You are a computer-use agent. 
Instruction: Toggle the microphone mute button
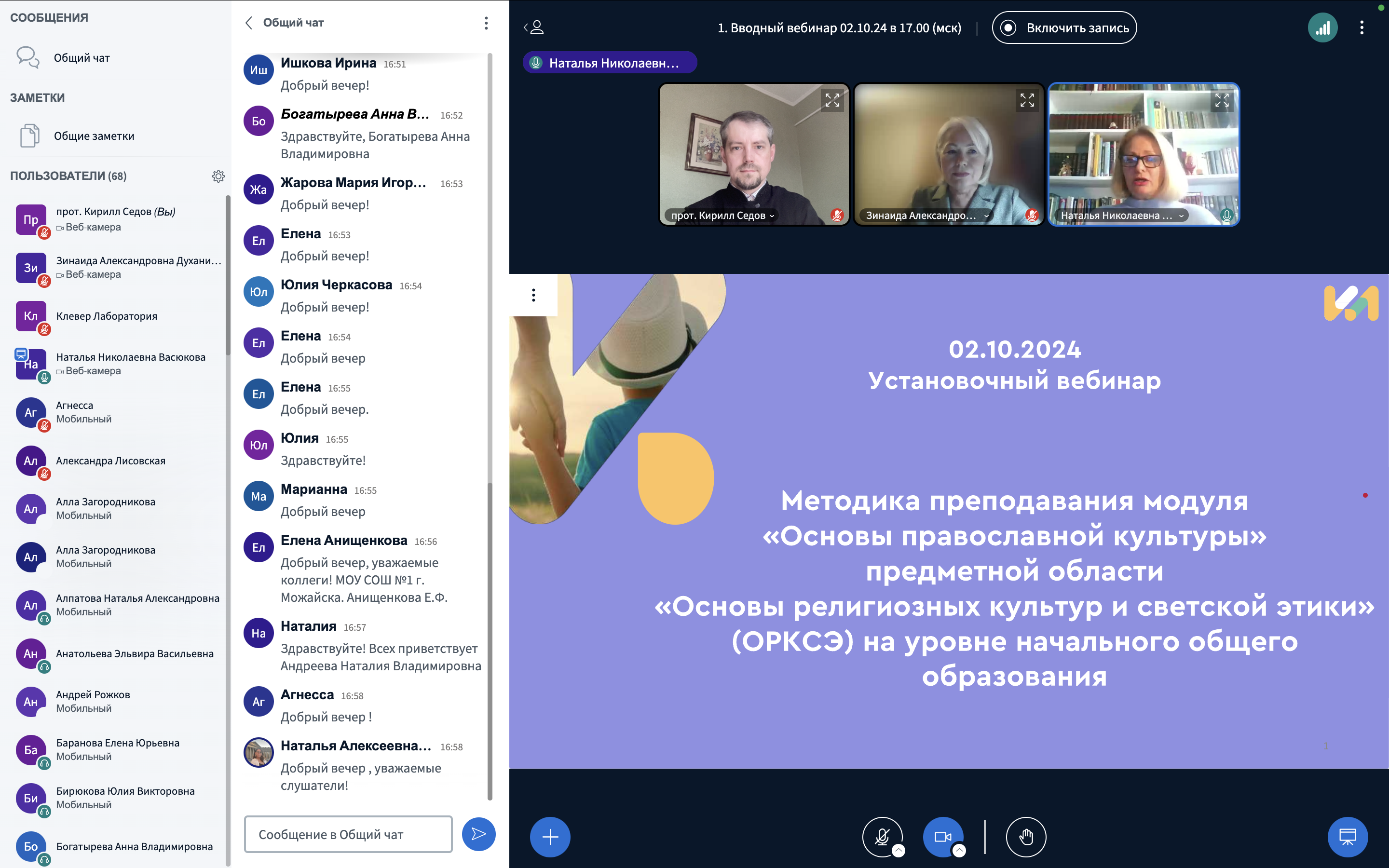(x=881, y=837)
